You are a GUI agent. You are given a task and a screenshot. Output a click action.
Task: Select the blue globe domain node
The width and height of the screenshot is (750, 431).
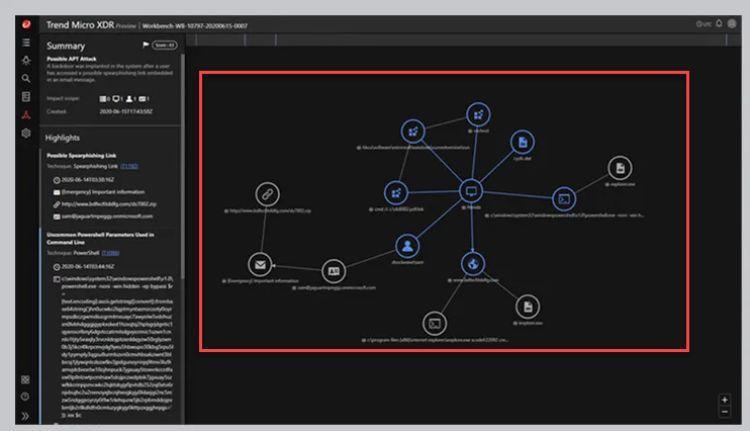(x=473, y=264)
